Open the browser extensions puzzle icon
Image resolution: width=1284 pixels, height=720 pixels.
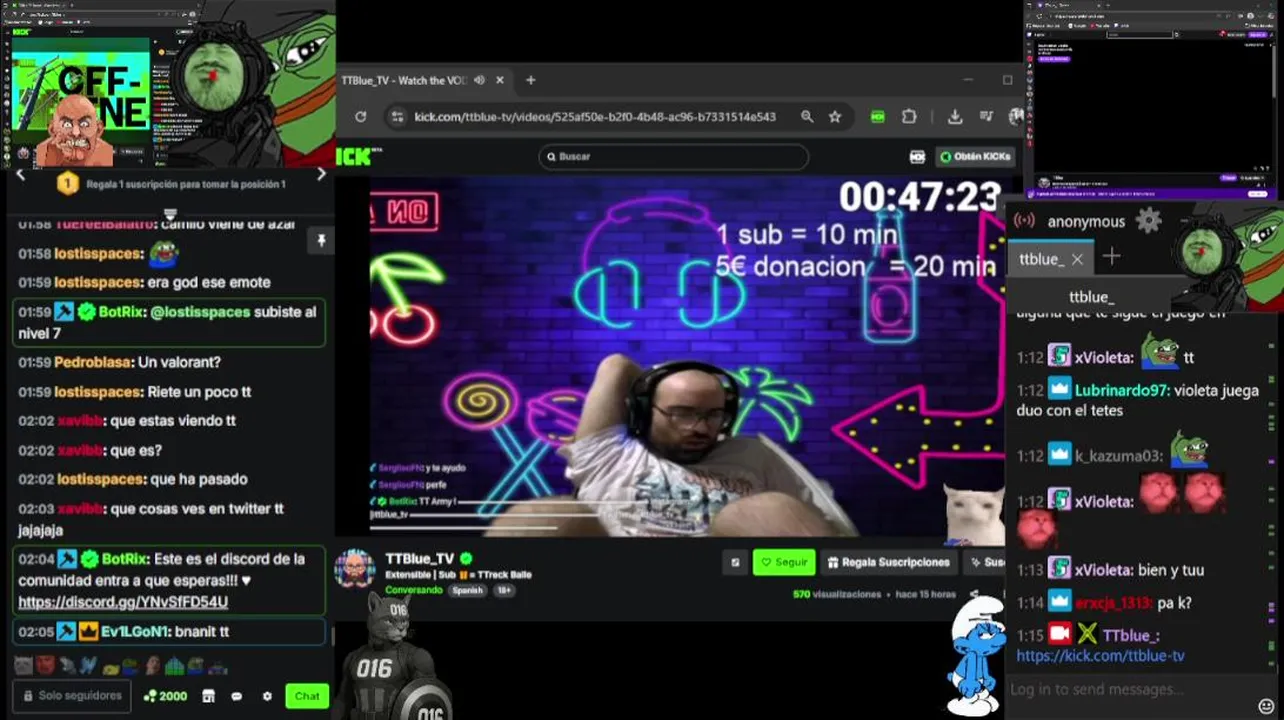[909, 117]
